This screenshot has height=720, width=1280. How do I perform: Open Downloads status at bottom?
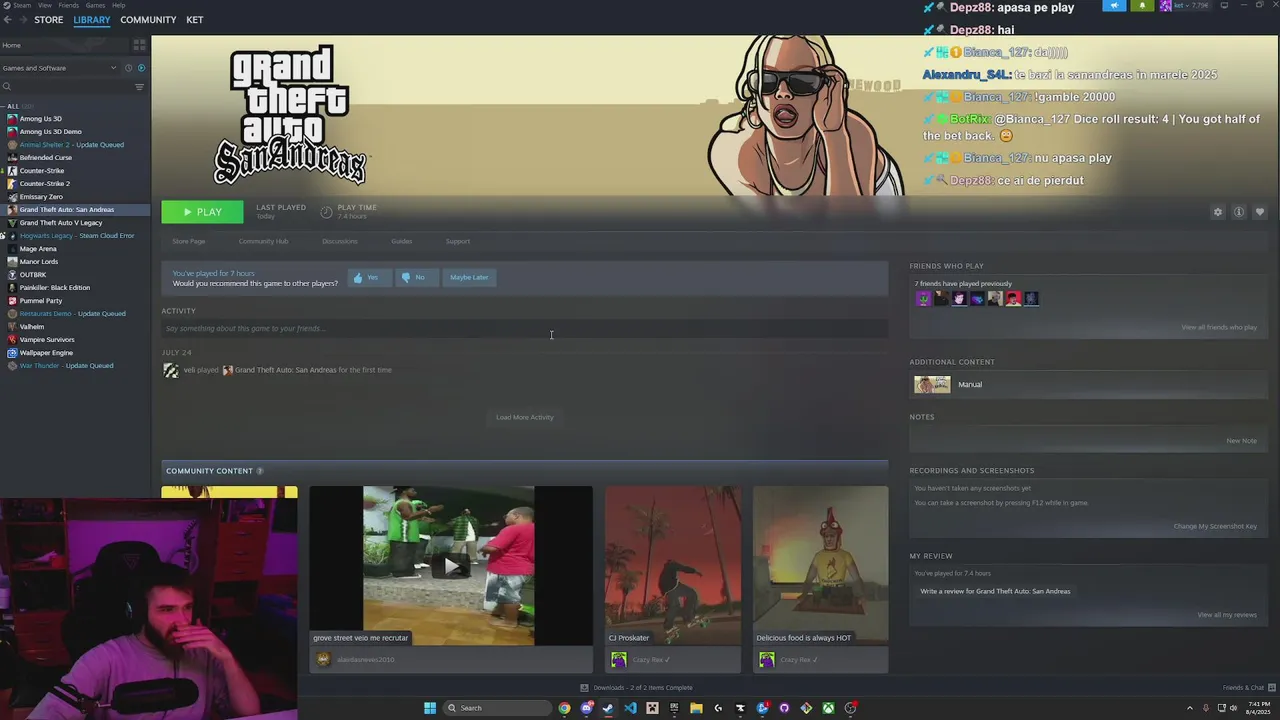tap(636, 688)
